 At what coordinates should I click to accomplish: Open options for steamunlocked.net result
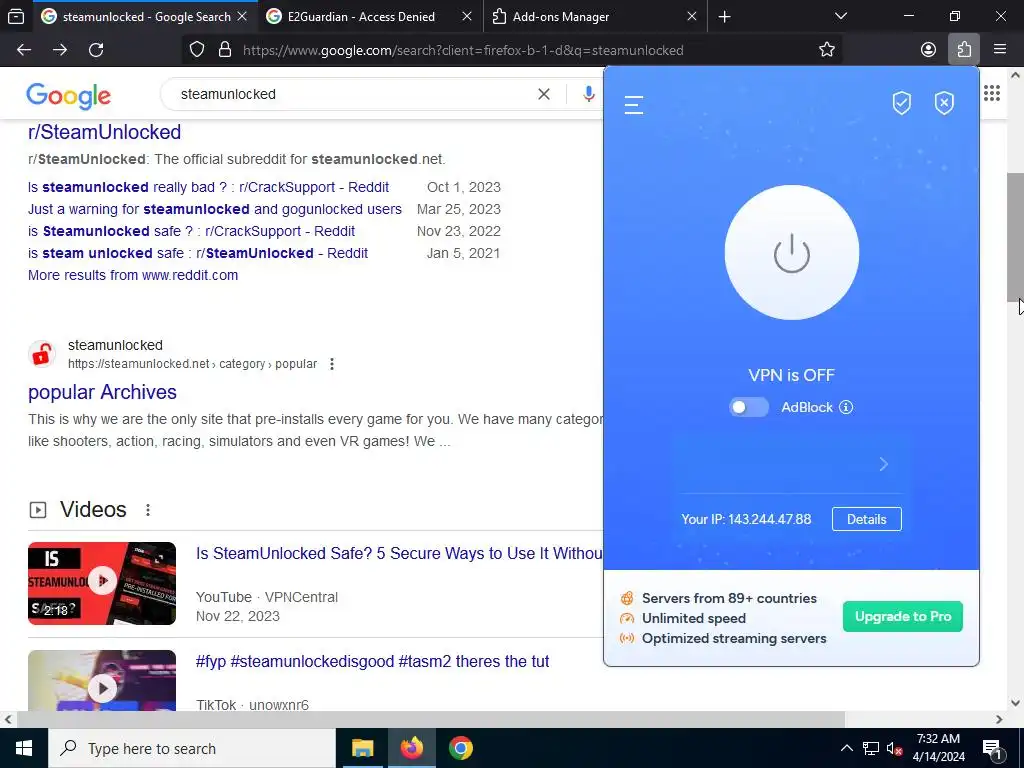coord(332,364)
